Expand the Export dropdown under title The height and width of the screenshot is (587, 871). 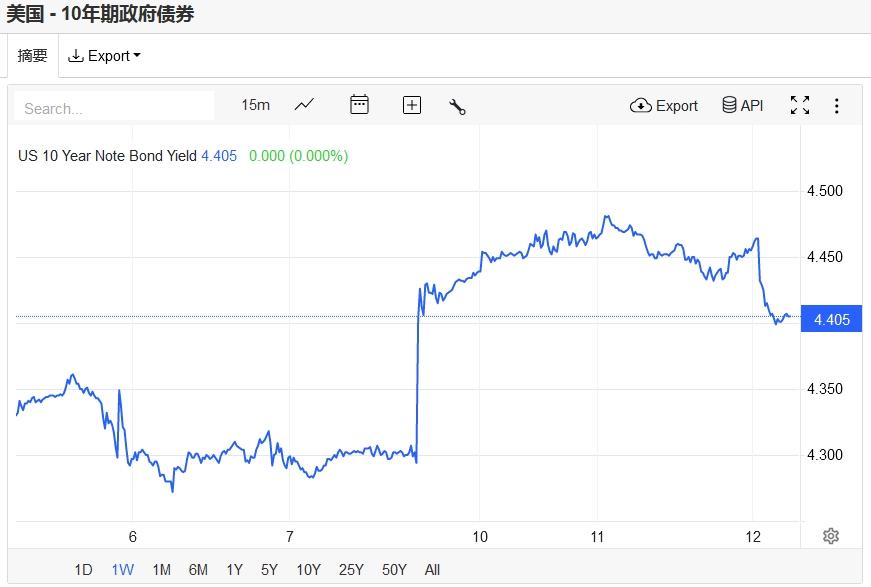(x=104, y=56)
